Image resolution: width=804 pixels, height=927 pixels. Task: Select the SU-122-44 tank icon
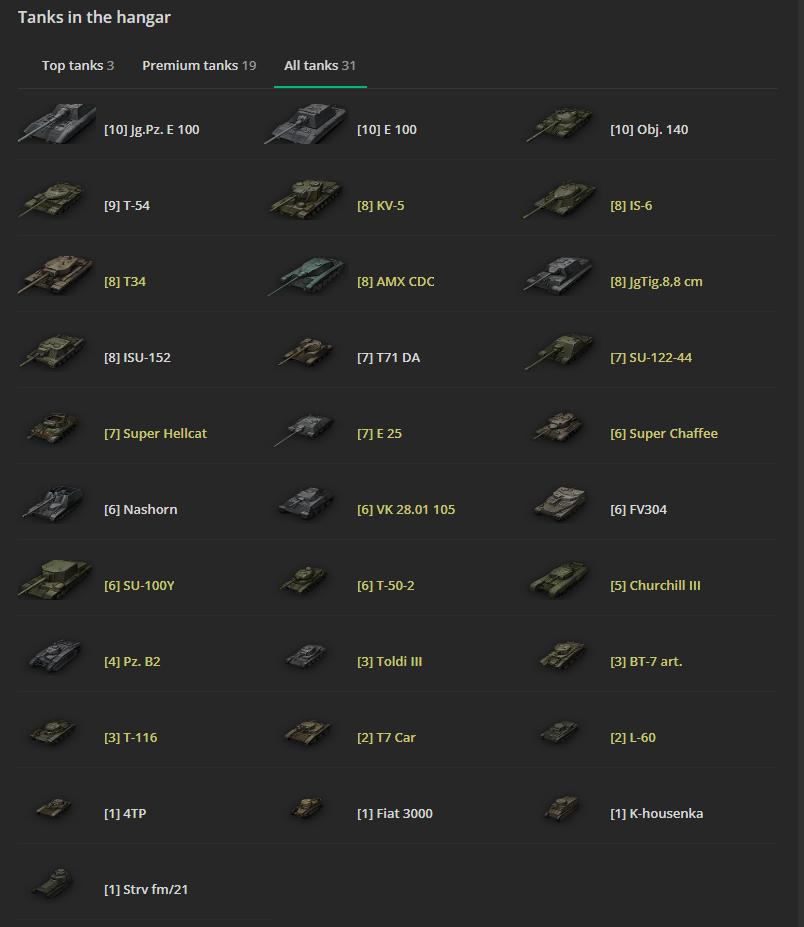click(x=559, y=352)
